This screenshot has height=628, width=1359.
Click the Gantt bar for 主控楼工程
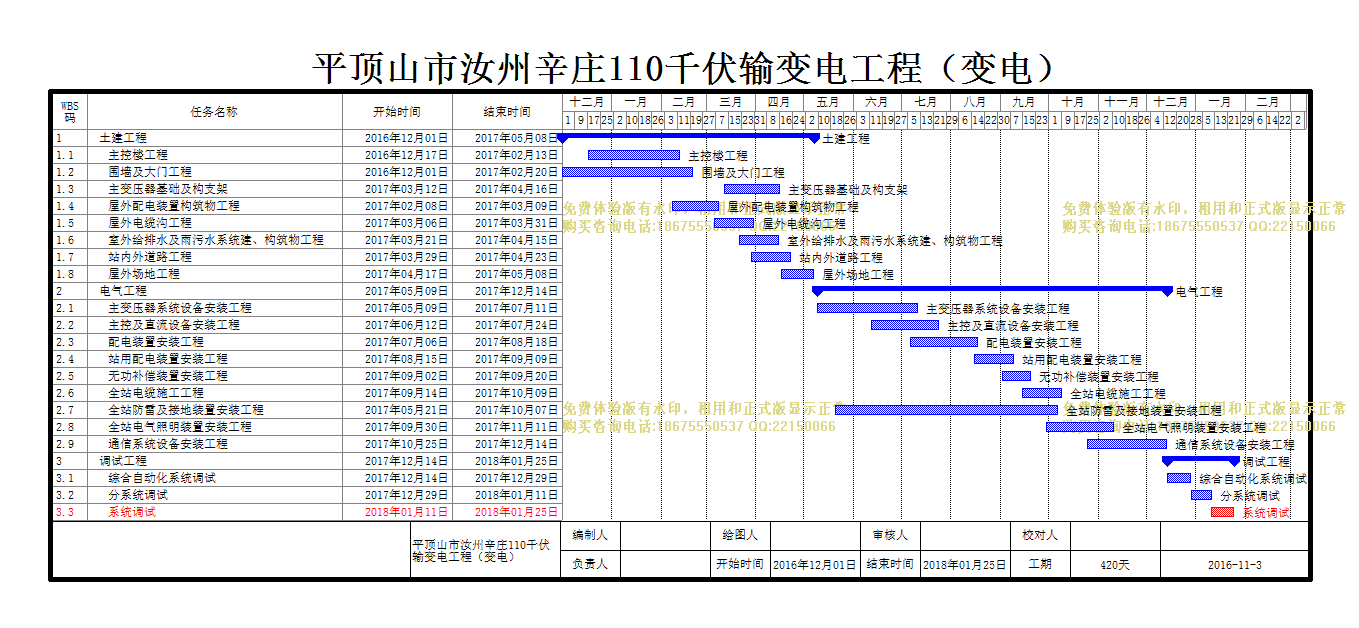634,155
